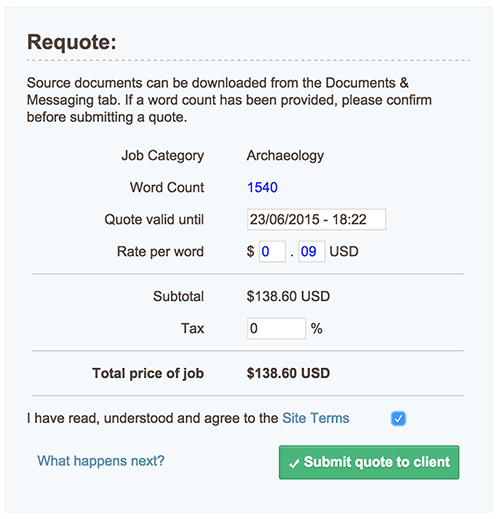Click the blue word count 1540
This screenshot has width=500, height=519.
click(x=262, y=187)
